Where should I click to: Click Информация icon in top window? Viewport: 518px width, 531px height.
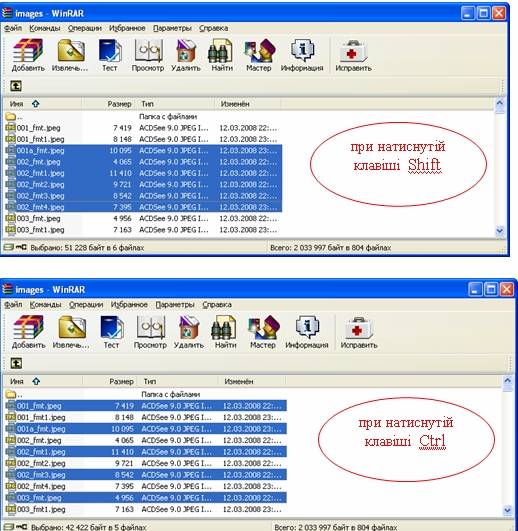pos(302,51)
